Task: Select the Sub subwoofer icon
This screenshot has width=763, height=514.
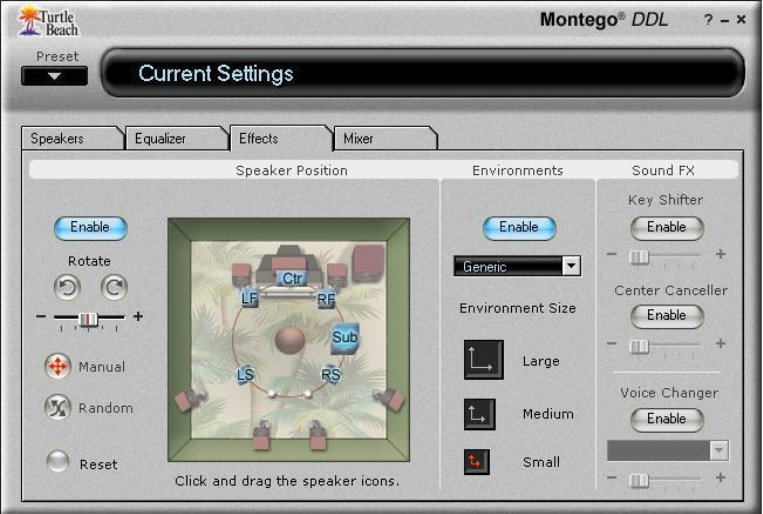Action: click(345, 337)
